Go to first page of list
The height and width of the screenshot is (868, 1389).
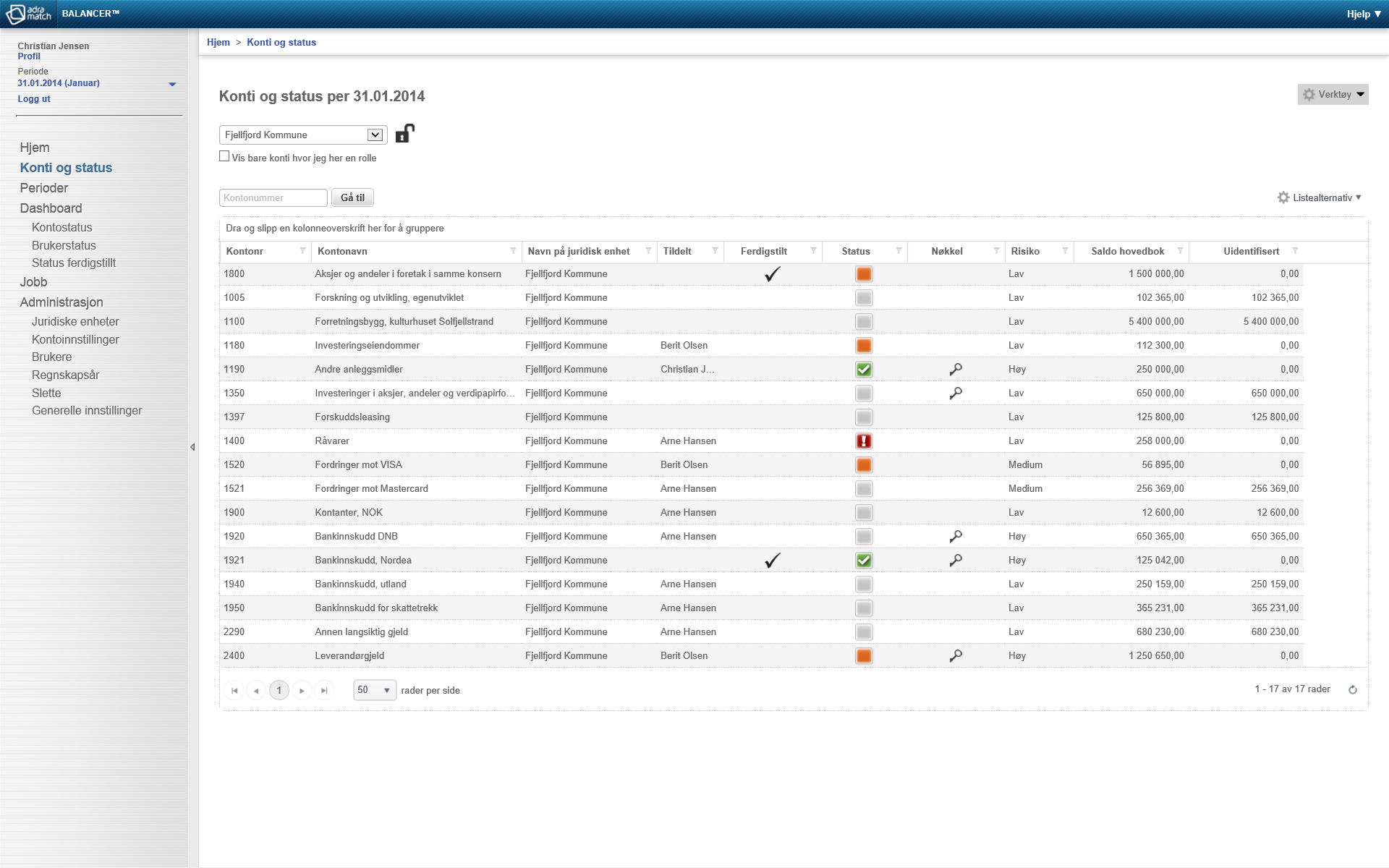pos(234,691)
